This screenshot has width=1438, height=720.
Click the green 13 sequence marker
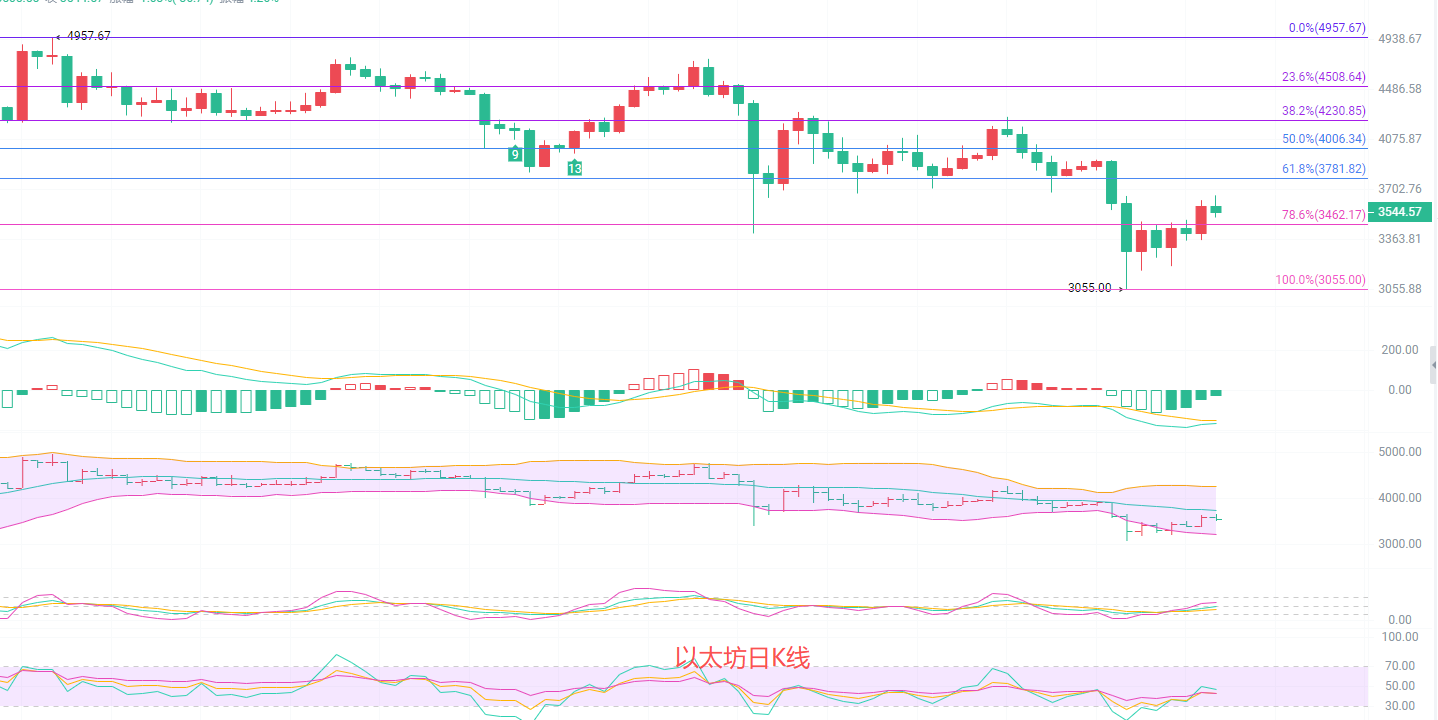(575, 169)
